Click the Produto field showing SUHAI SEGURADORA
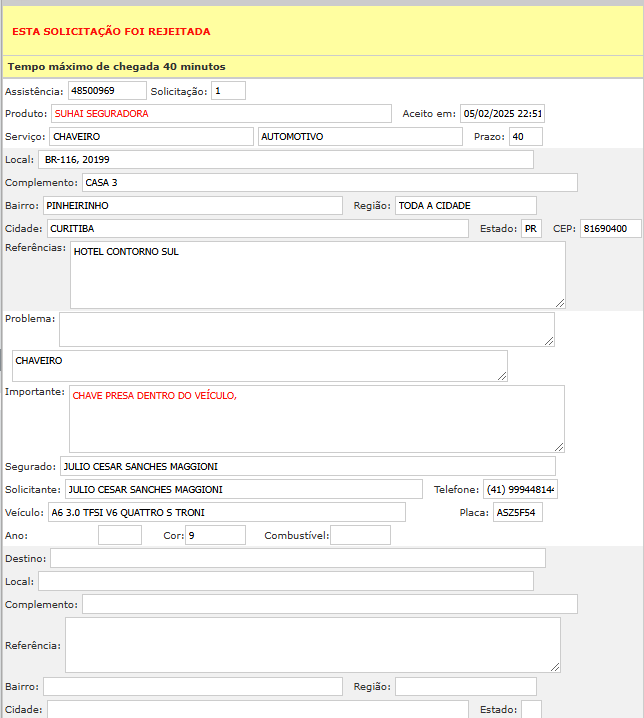The image size is (644, 718). coord(221,114)
